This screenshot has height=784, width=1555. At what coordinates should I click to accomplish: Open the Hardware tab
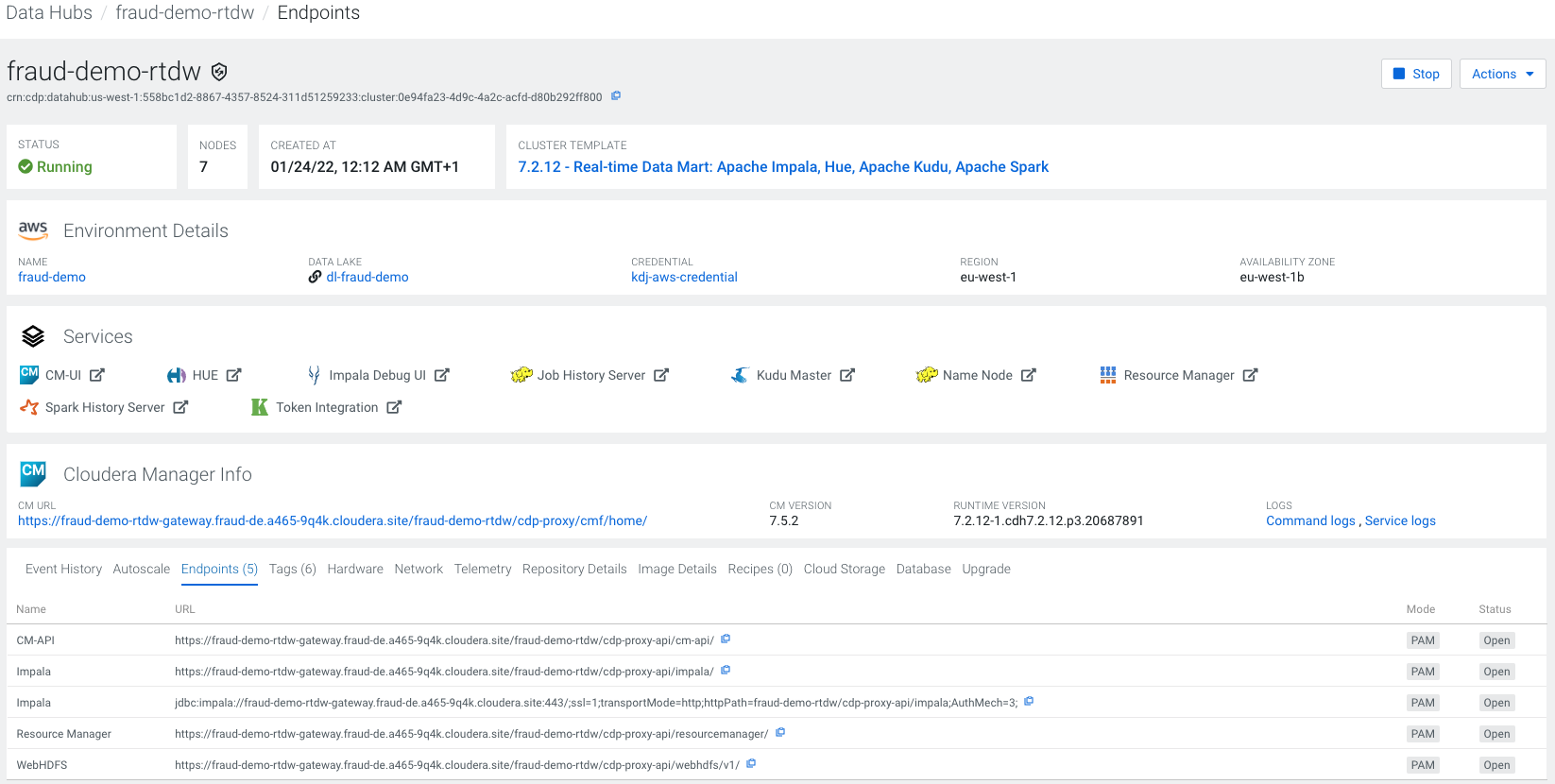click(355, 569)
